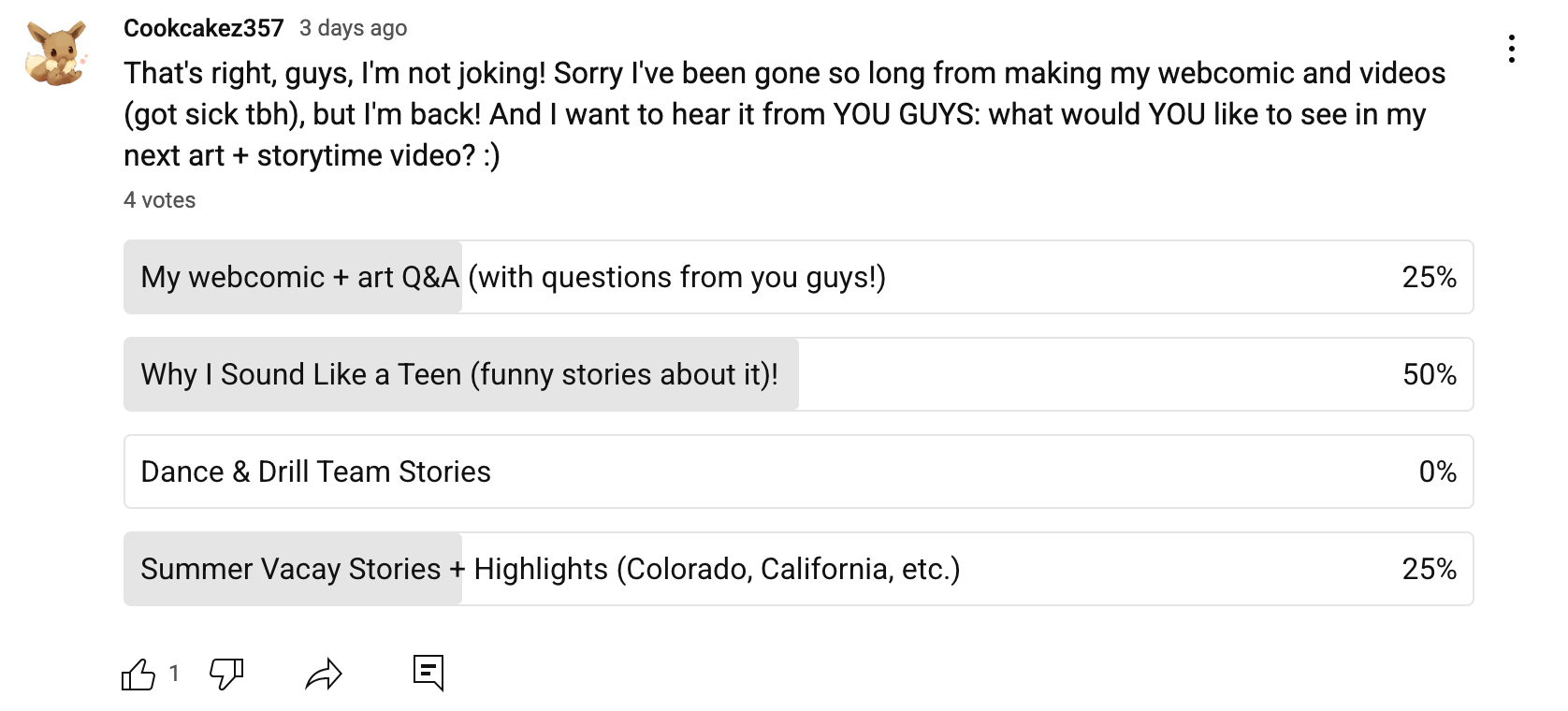Like the post with thumbs-up icon
Screen dimensions: 1568x711
pos(138,674)
